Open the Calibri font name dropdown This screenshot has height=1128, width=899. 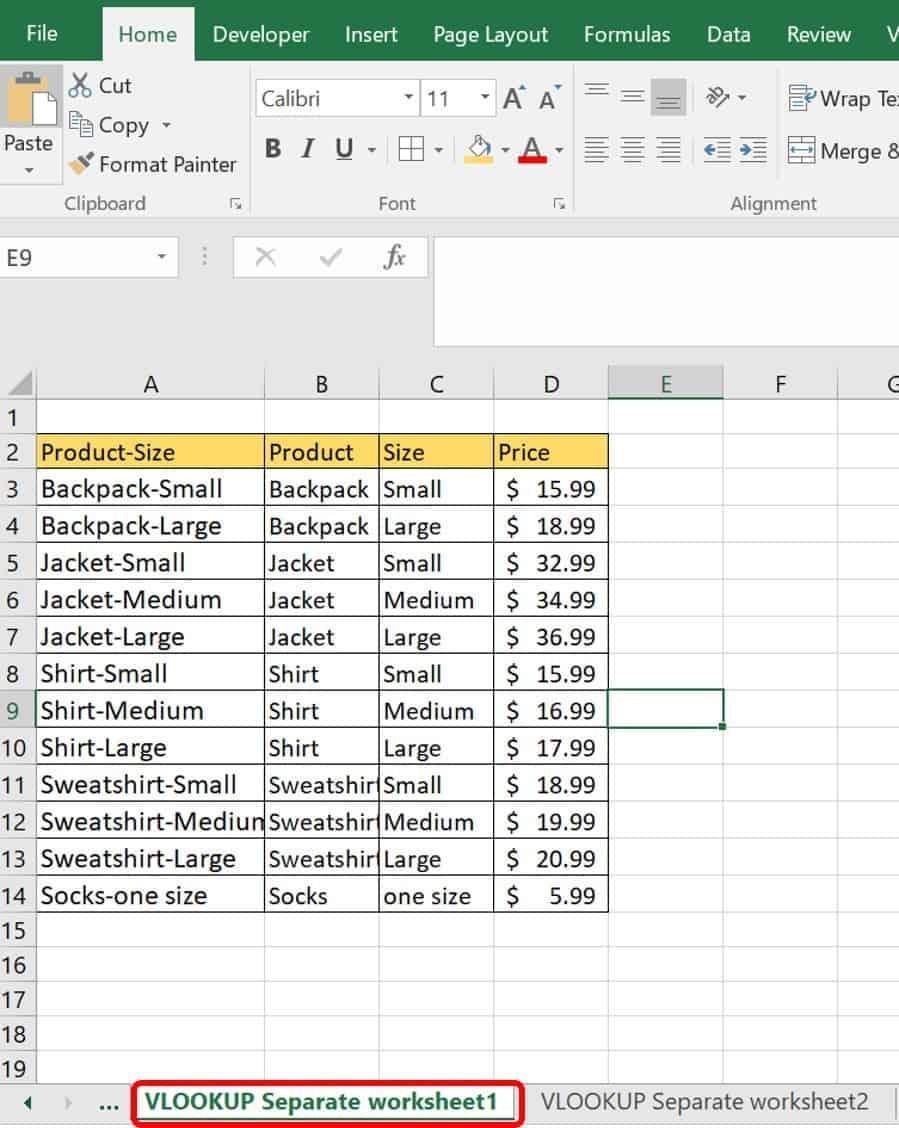(408, 98)
